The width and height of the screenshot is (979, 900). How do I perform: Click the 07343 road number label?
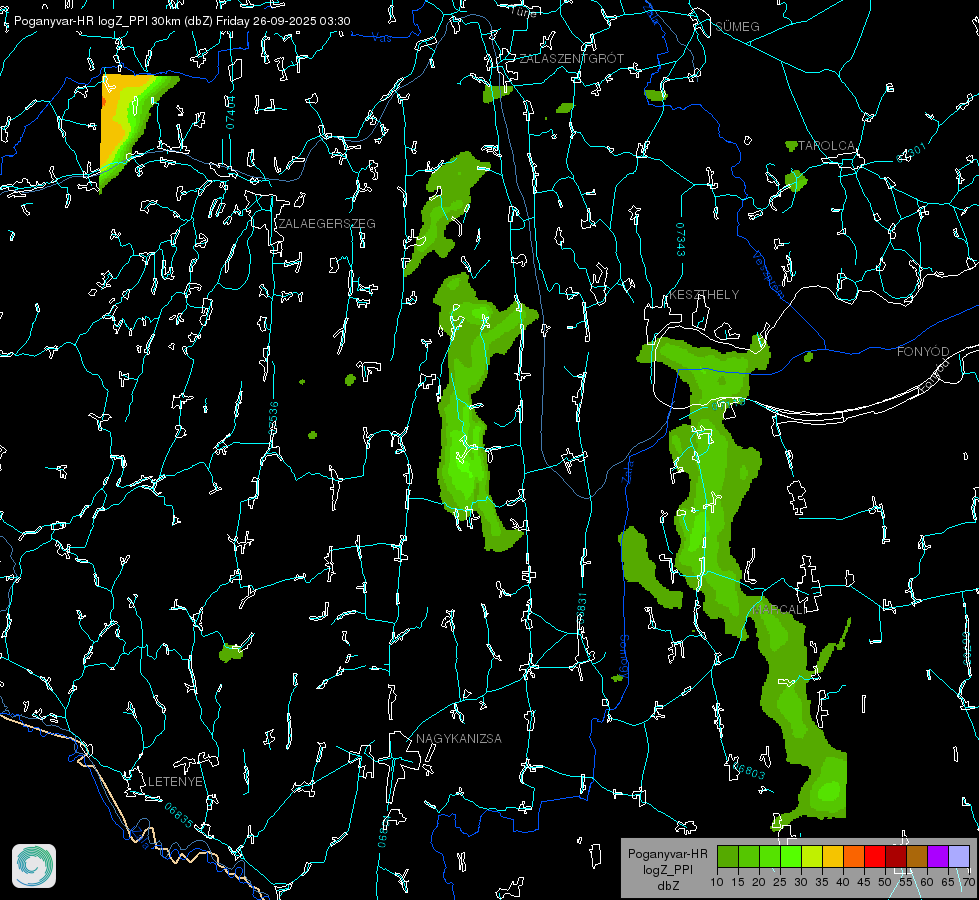click(681, 240)
